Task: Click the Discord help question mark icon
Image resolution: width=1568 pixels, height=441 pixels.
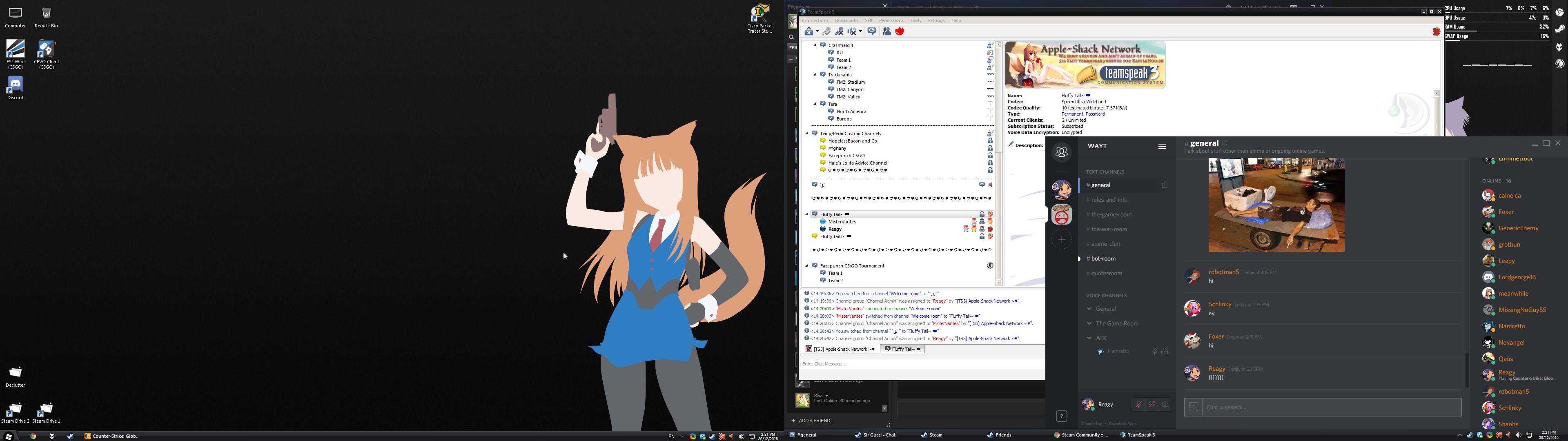Action: pyautogui.click(x=1062, y=416)
